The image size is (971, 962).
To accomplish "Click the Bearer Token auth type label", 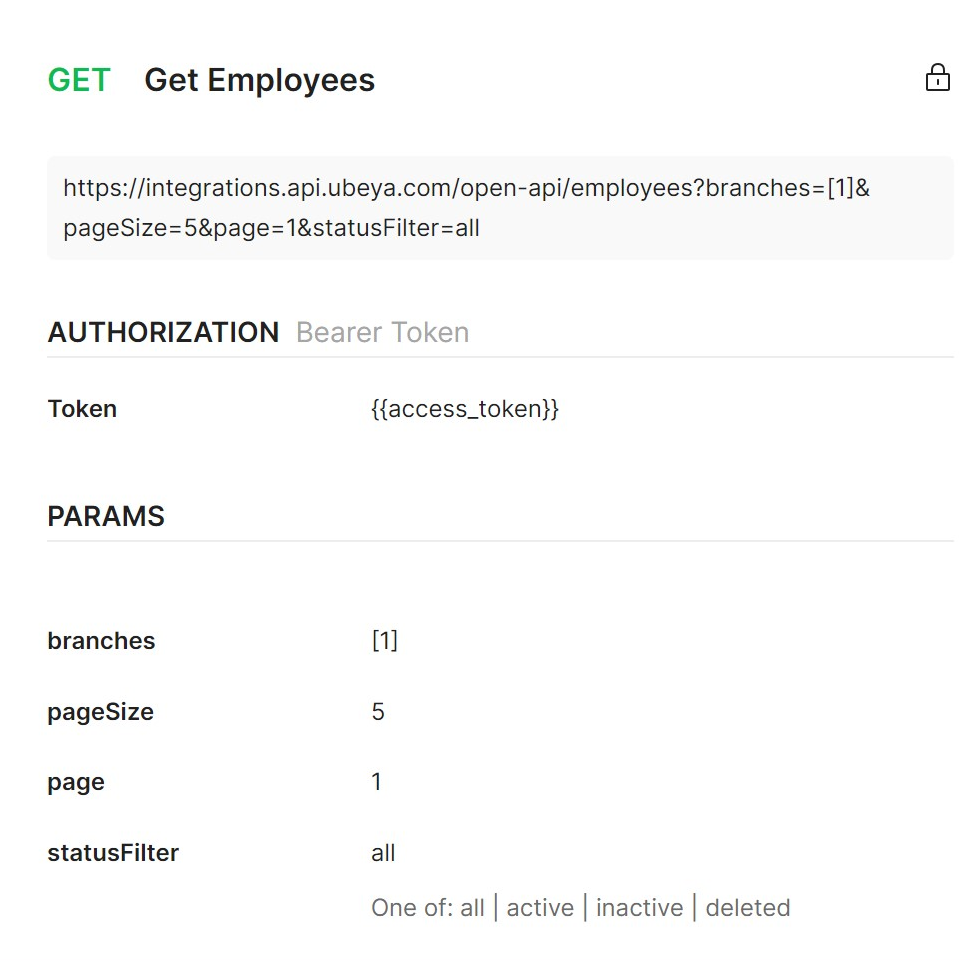I will point(382,332).
